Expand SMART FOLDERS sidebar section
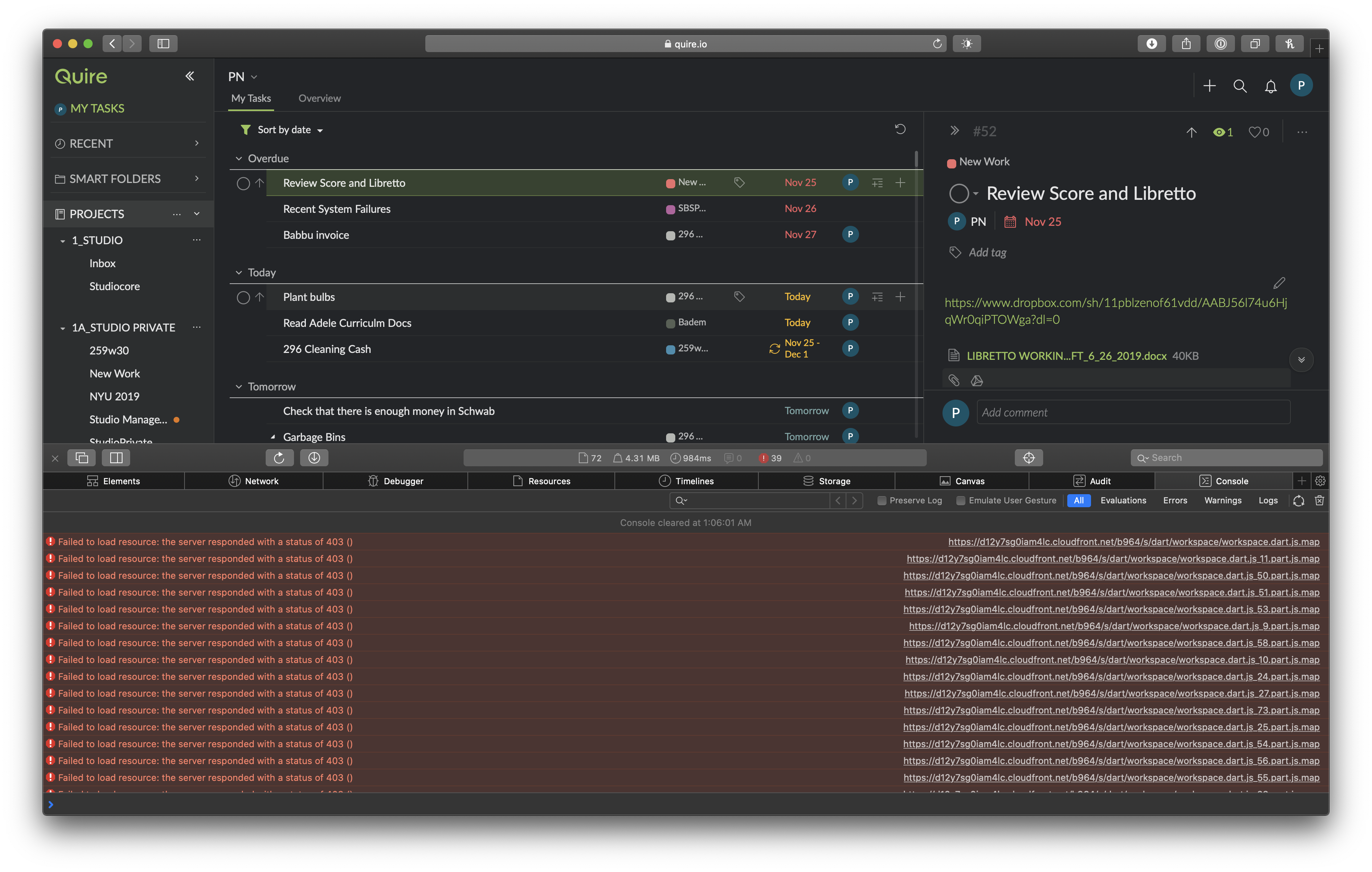The height and width of the screenshot is (872, 1372). [196, 179]
